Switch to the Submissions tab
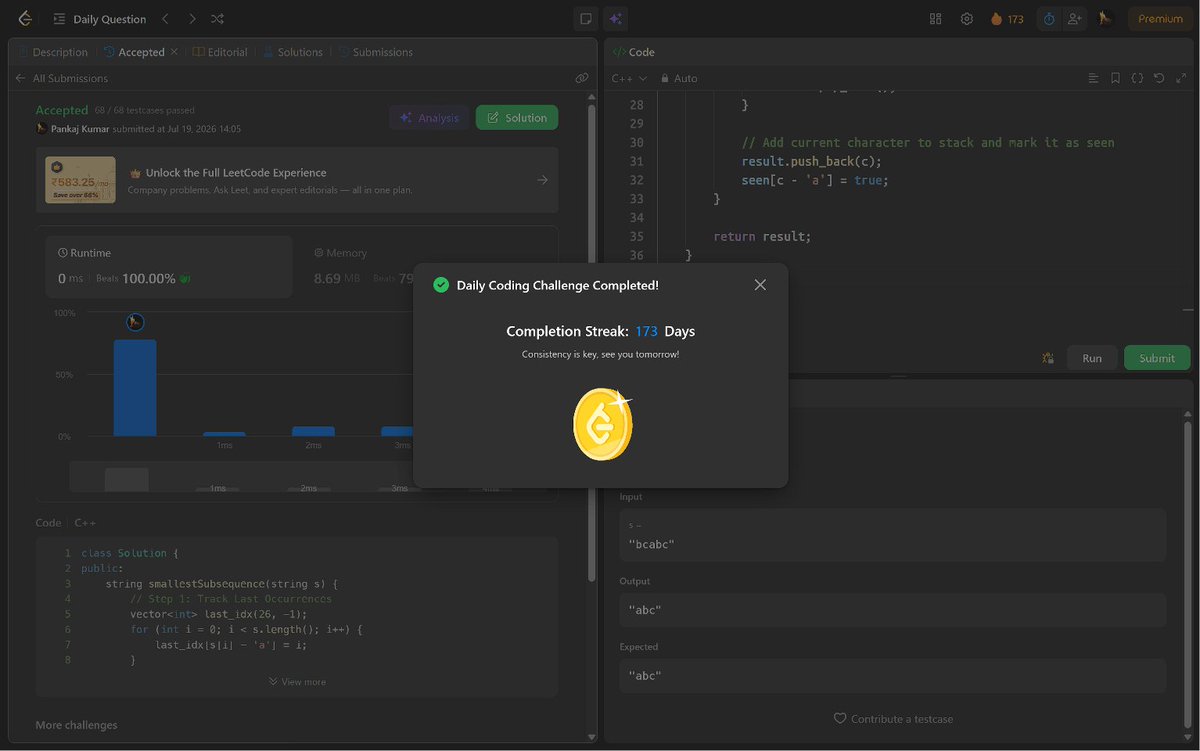 click(x=375, y=52)
